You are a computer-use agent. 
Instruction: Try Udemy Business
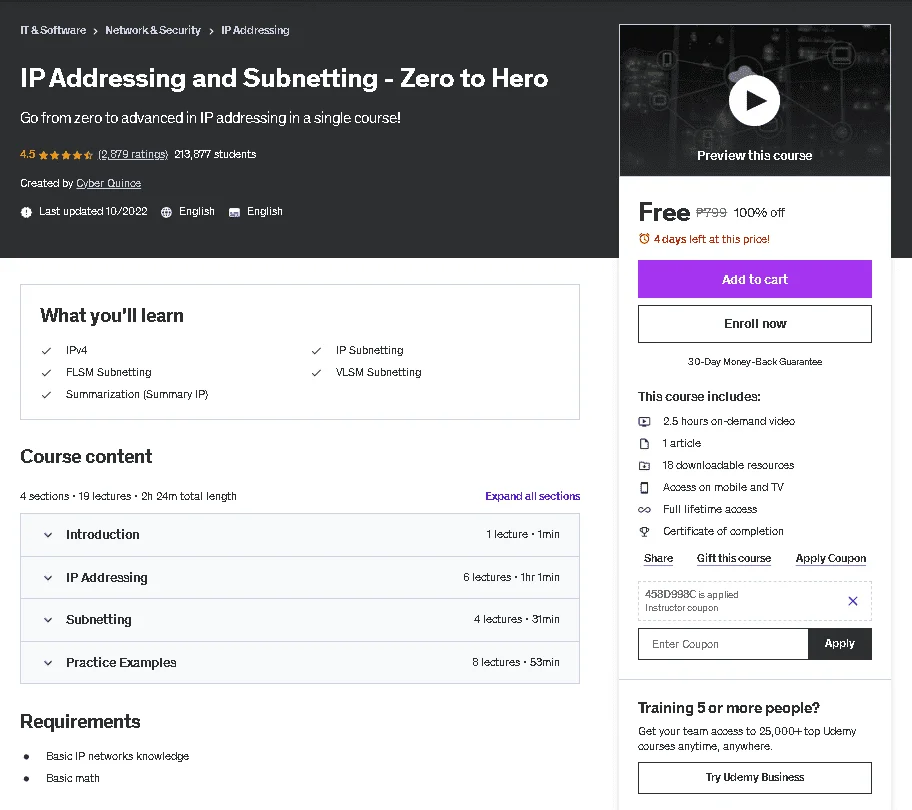click(754, 777)
